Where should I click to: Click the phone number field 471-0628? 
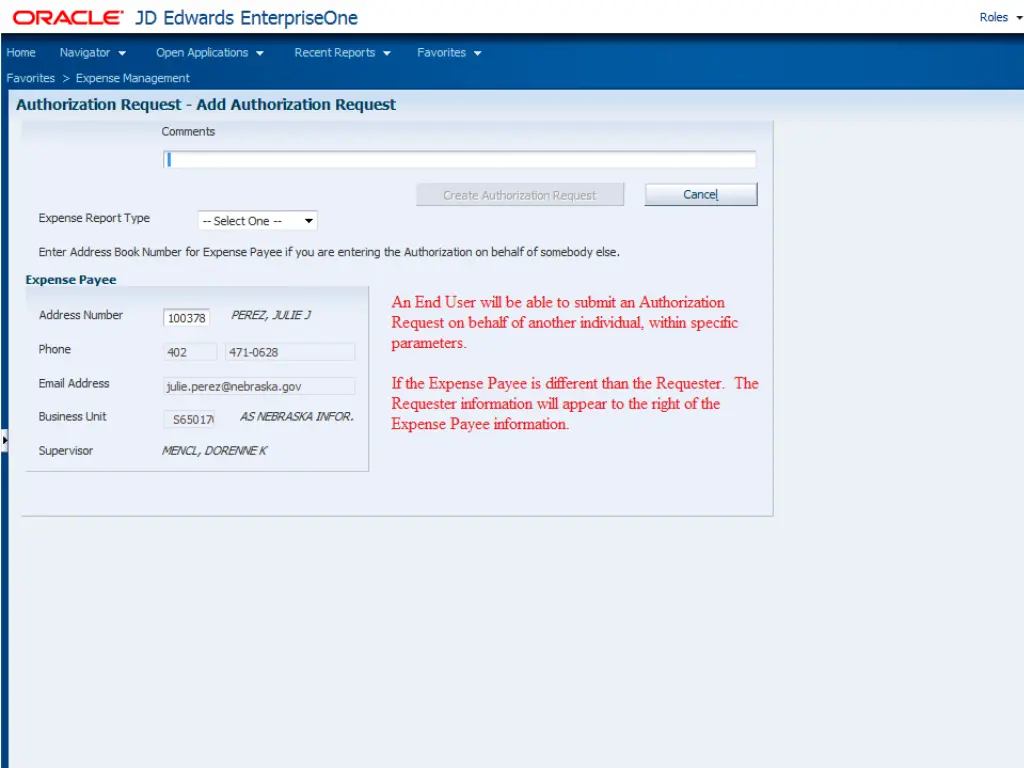(x=289, y=352)
